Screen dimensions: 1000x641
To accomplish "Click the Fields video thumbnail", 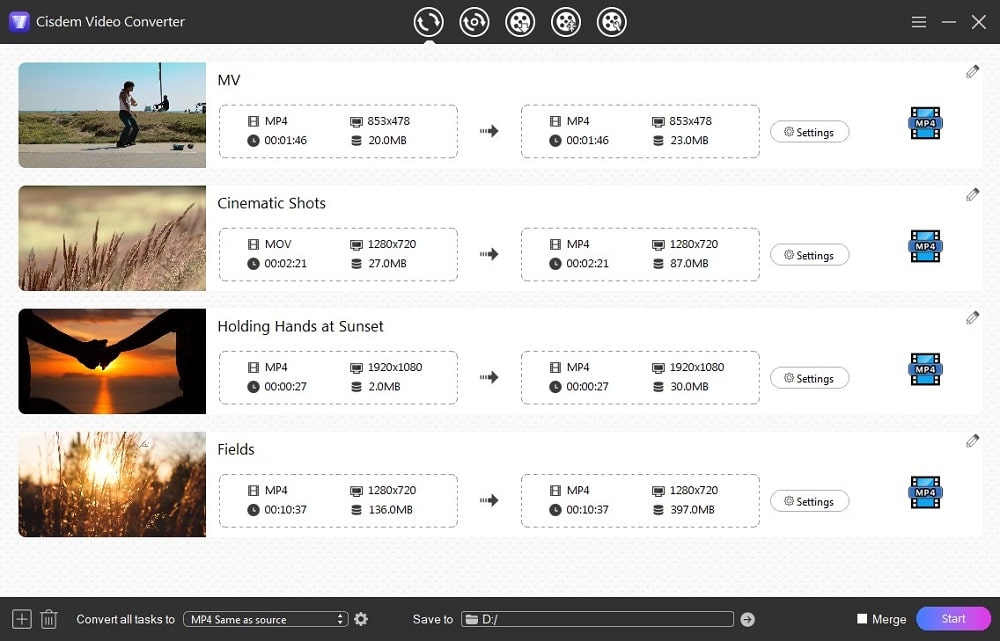I will point(111,485).
